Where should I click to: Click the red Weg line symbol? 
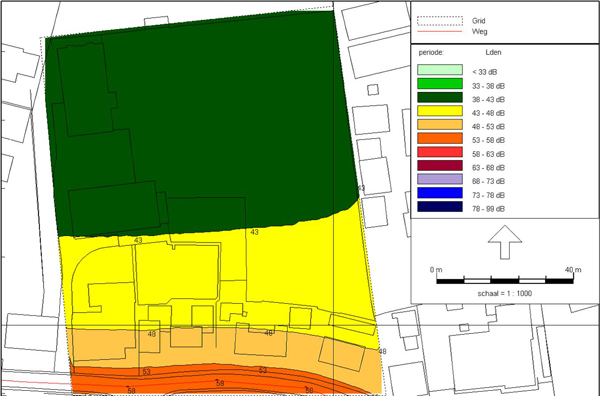point(440,31)
